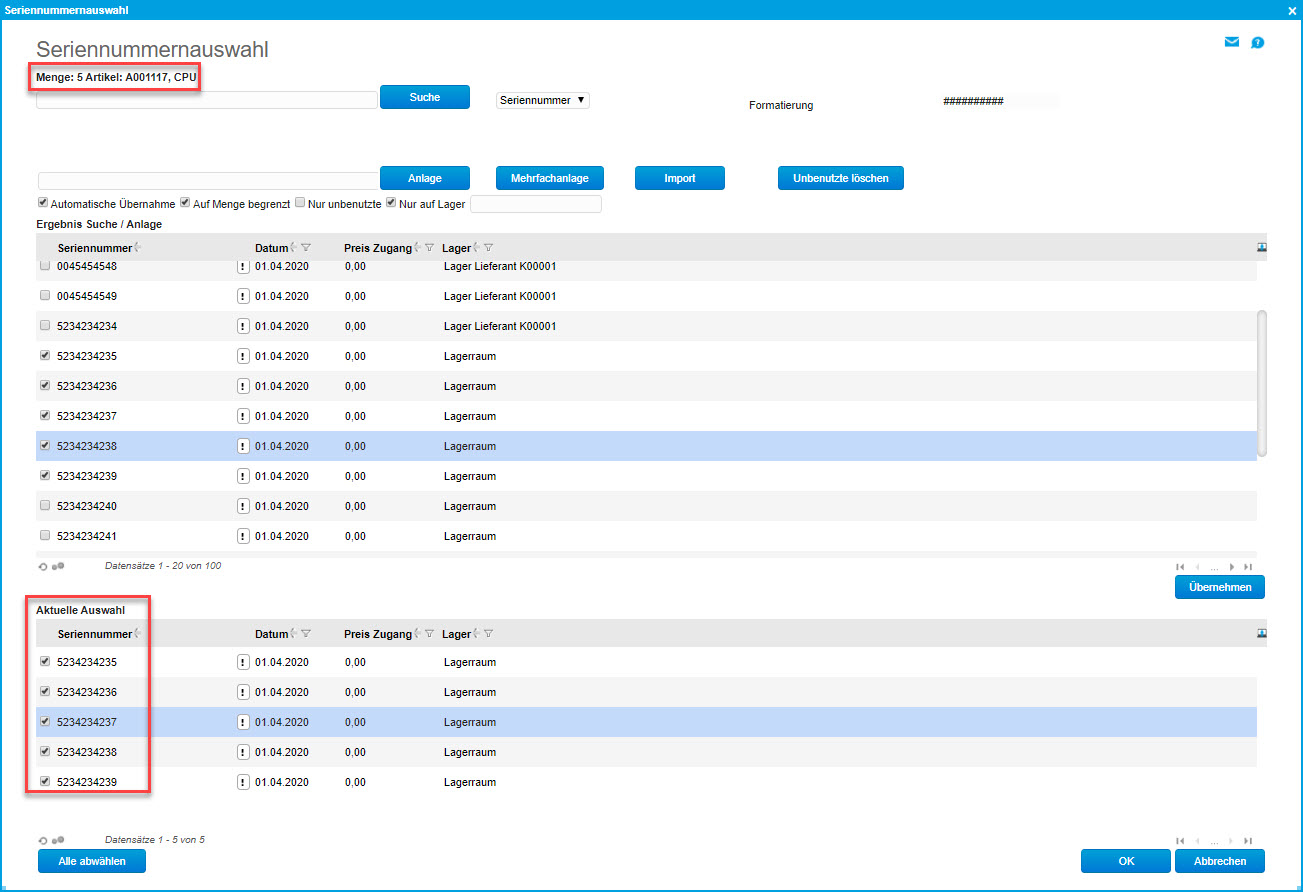Screen dimensions: 1303x892
Task: Click info icon for result row 5234234241
Action: (x=243, y=536)
